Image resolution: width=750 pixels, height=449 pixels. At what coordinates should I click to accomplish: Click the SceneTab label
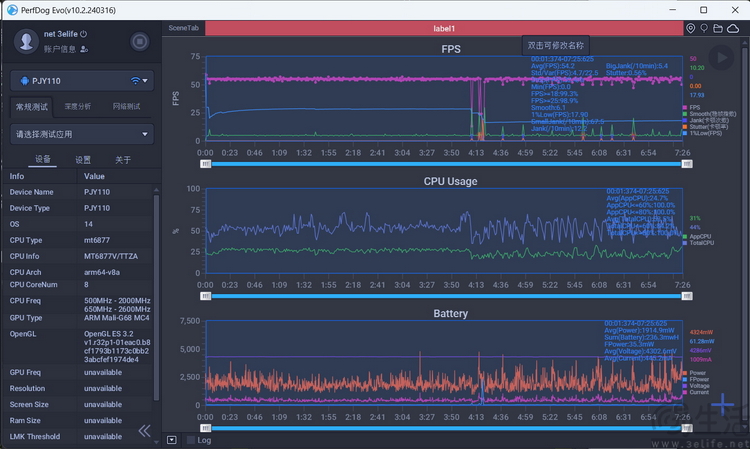tap(183, 28)
